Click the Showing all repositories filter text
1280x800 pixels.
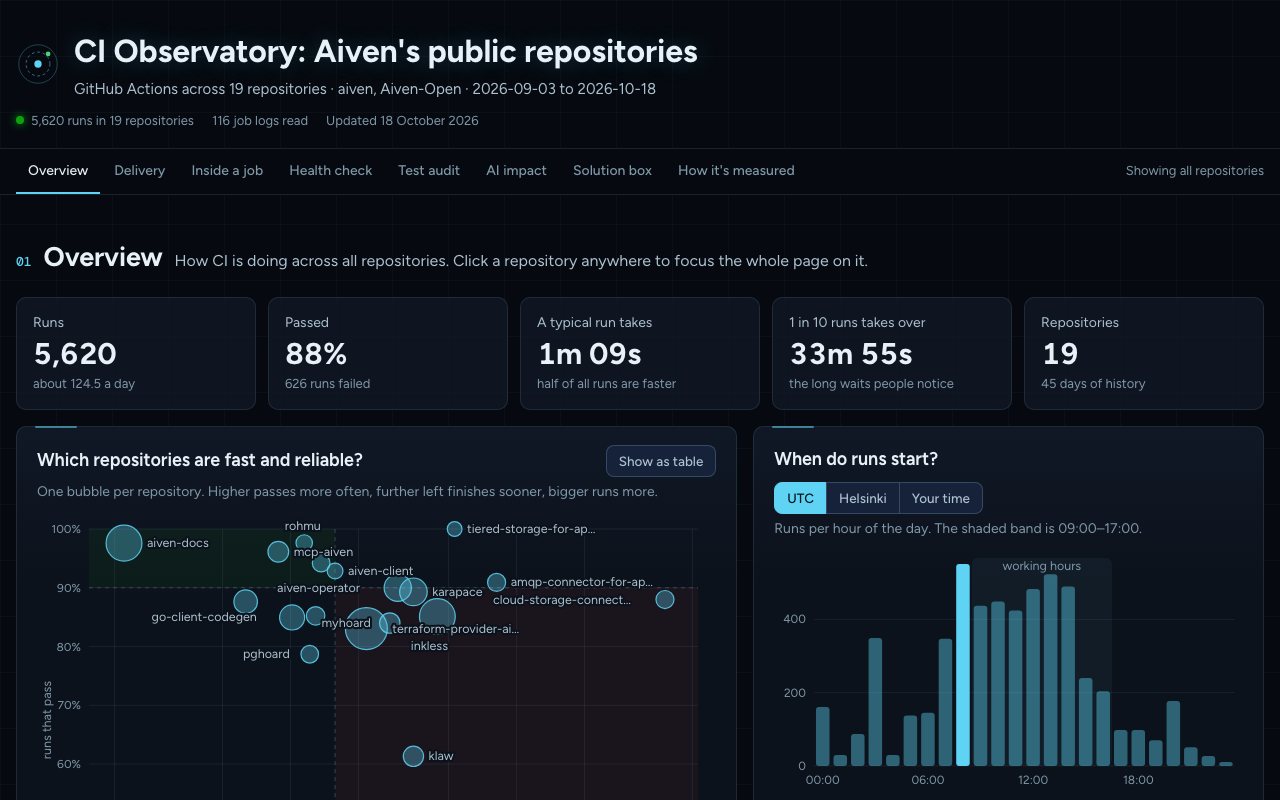point(1195,171)
